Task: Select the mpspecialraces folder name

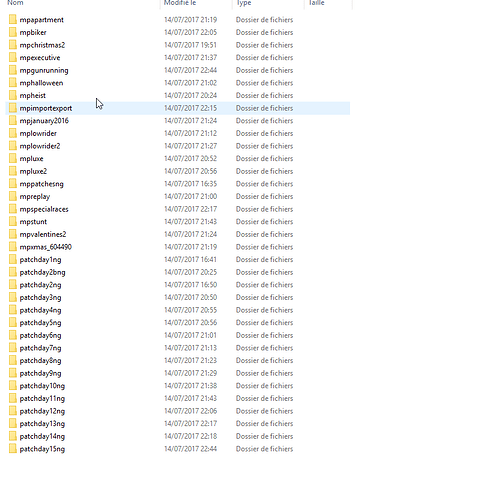Action: tap(44, 209)
